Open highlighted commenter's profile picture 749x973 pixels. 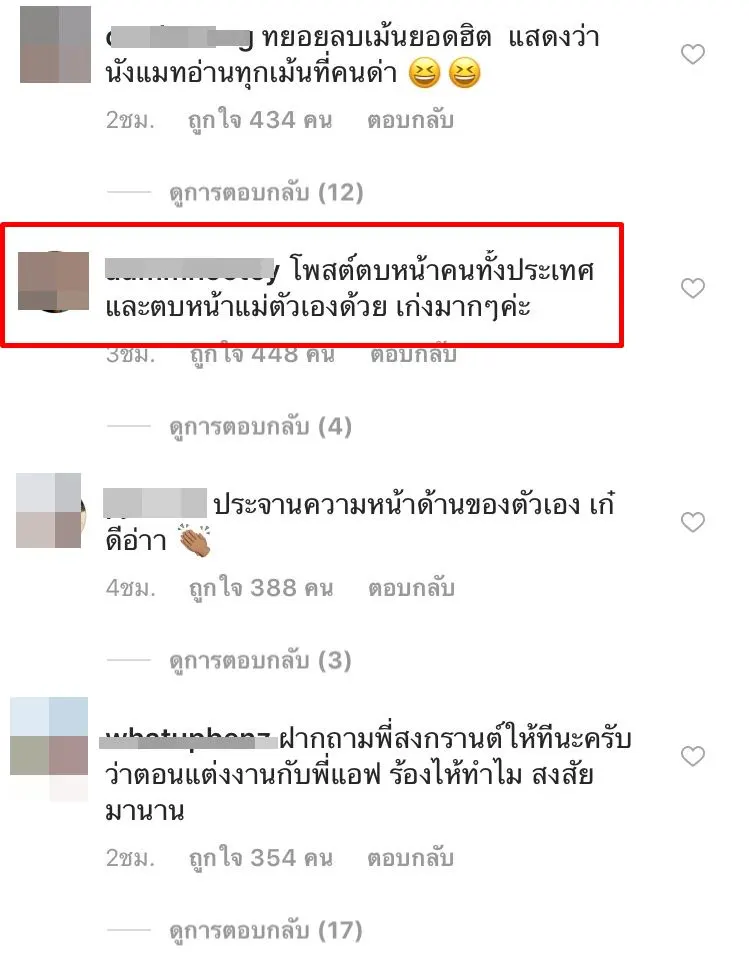point(53,281)
